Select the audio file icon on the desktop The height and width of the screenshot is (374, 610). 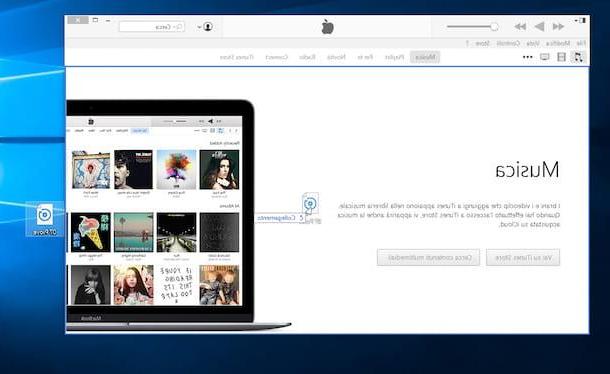pos(45,219)
